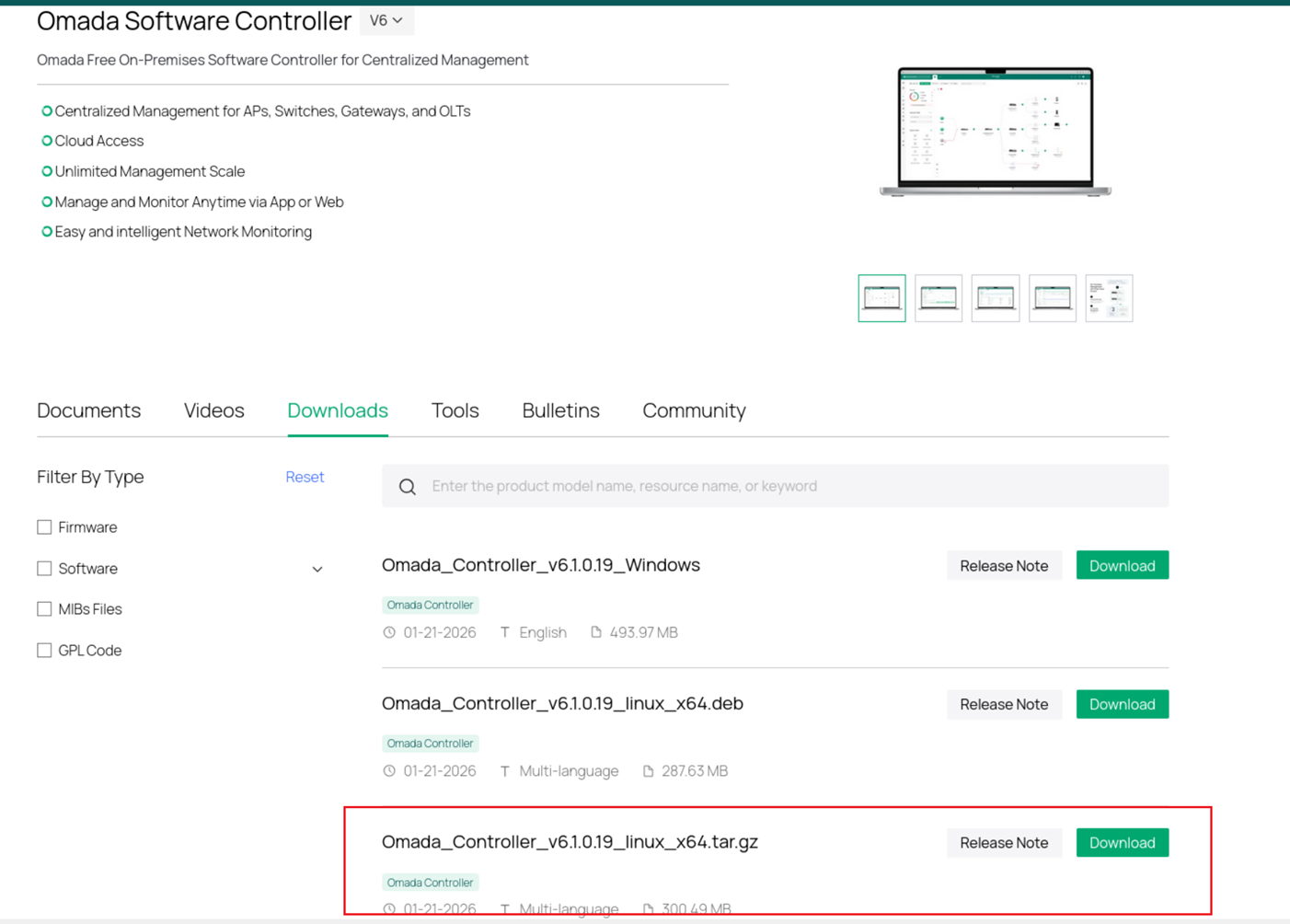The height and width of the screenshot is (924, 1290).
Task: Click the search magnifier icon
Action: [408, 486]
